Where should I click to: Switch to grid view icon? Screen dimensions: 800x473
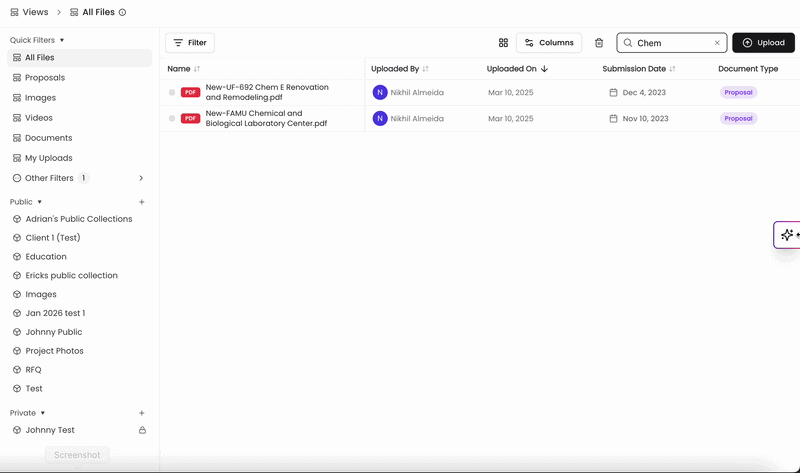503,43
